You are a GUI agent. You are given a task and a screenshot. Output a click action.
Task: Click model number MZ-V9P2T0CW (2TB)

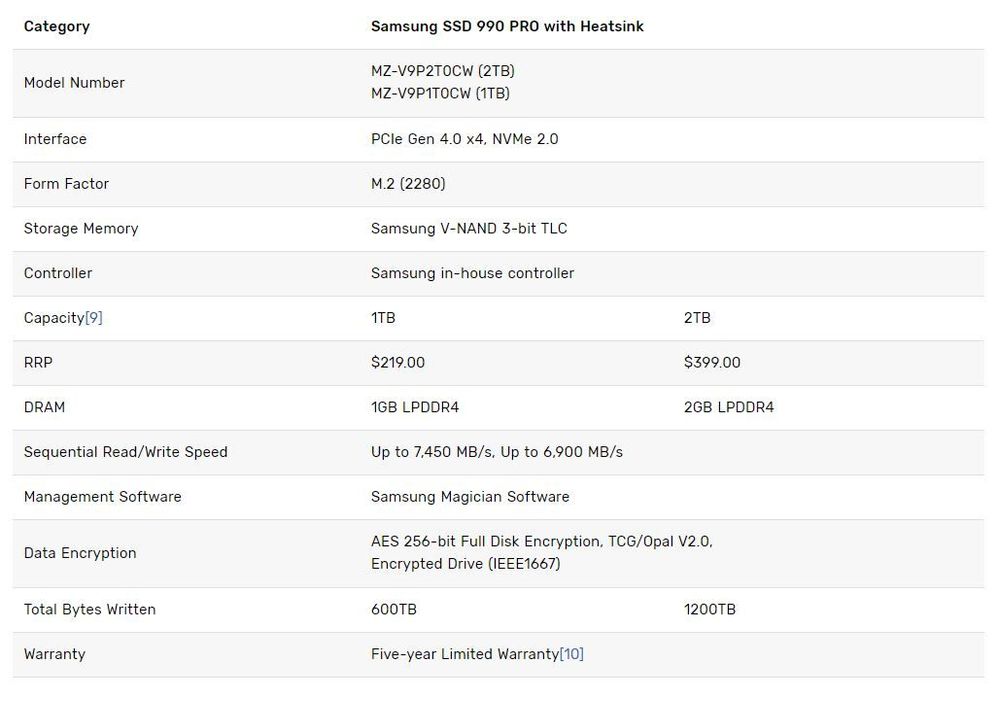point(443,71)
